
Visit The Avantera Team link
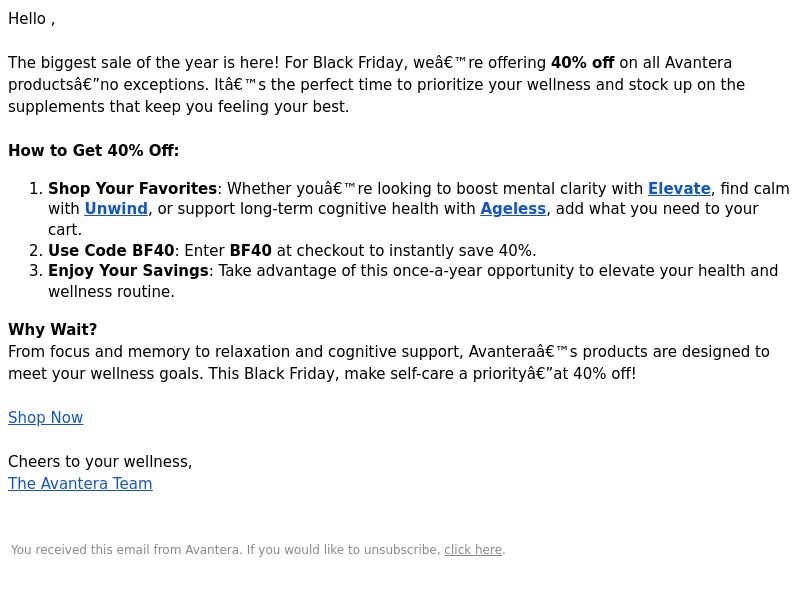click(80, 484)
